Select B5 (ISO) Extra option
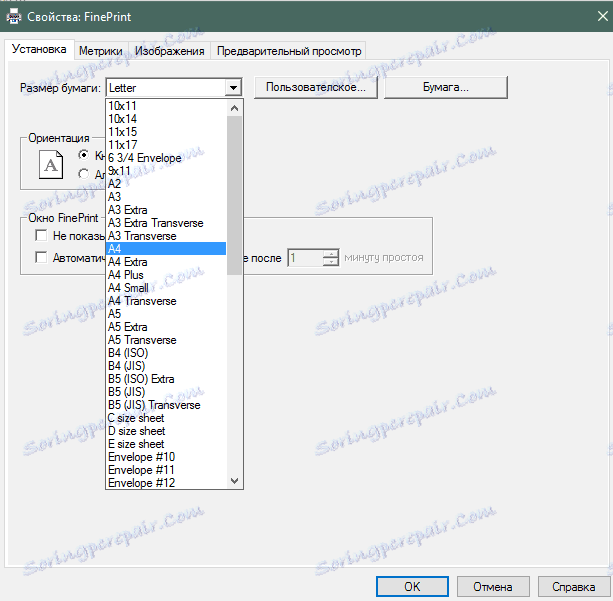 166,379
